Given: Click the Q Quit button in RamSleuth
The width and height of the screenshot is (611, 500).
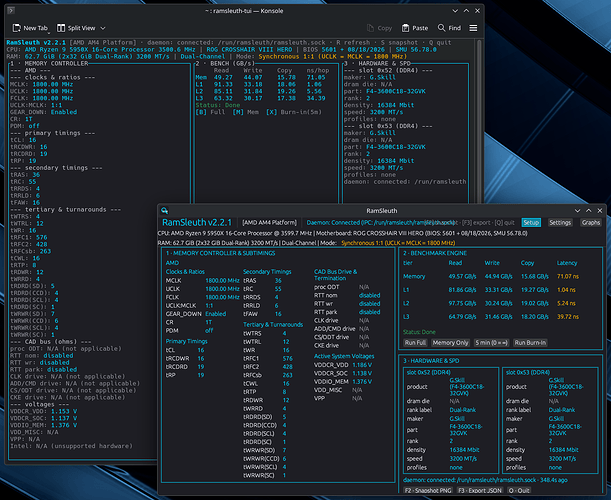Looking at the screenshot, I should [x=519, y=490].
